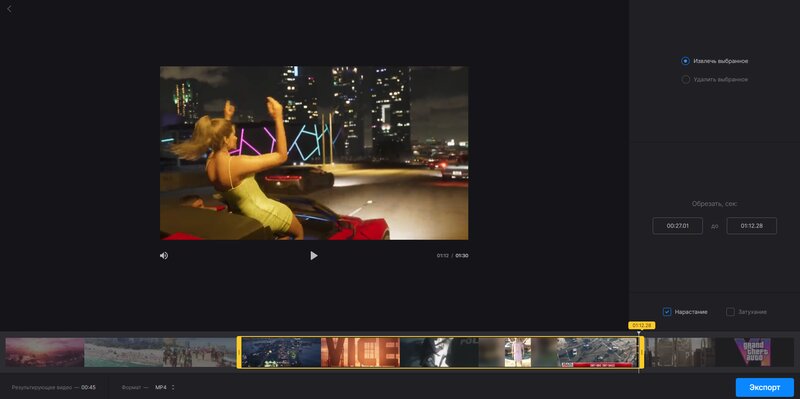Image resolution: width=800 pixels, height=399 pixels.
Task: Click the VICE thumbnail in the timeline
Action: 360,352
